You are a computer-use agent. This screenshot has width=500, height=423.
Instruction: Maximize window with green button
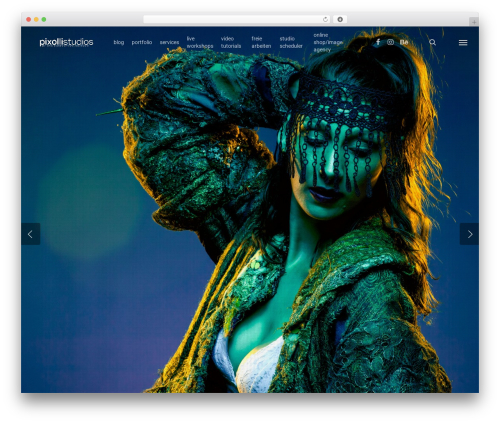coord(44,19)
